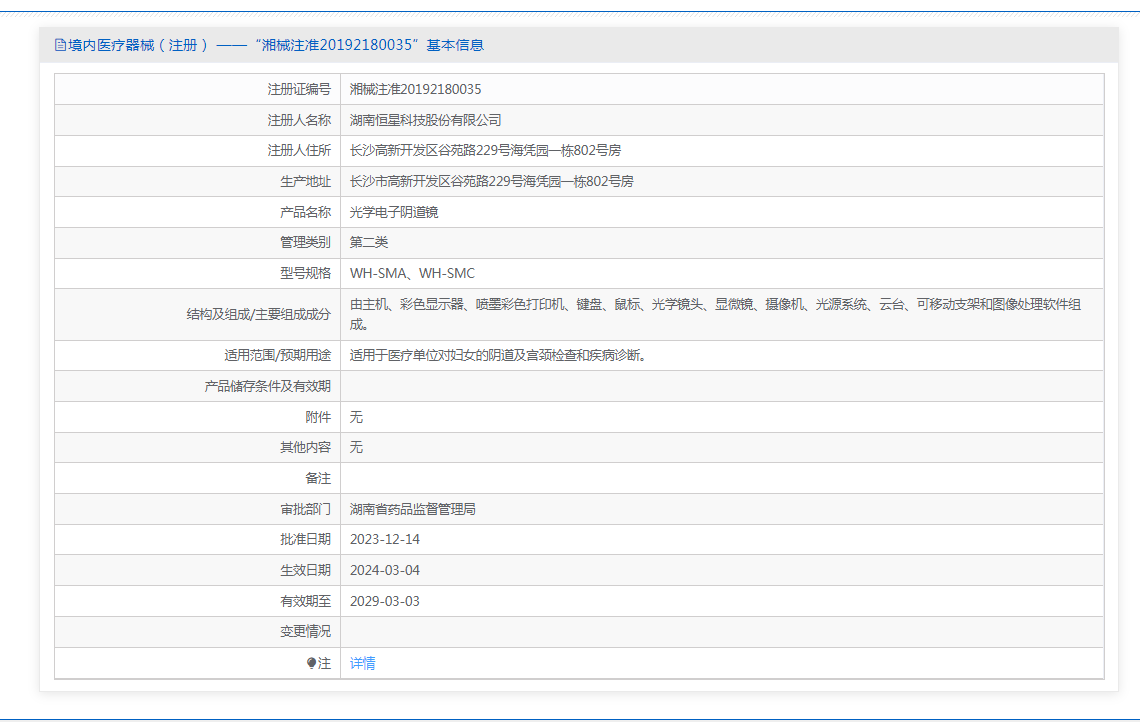The image size is (1140, 722).
Task: Click the dark bullet icon beside 注
Action: (x=312, y=663)
